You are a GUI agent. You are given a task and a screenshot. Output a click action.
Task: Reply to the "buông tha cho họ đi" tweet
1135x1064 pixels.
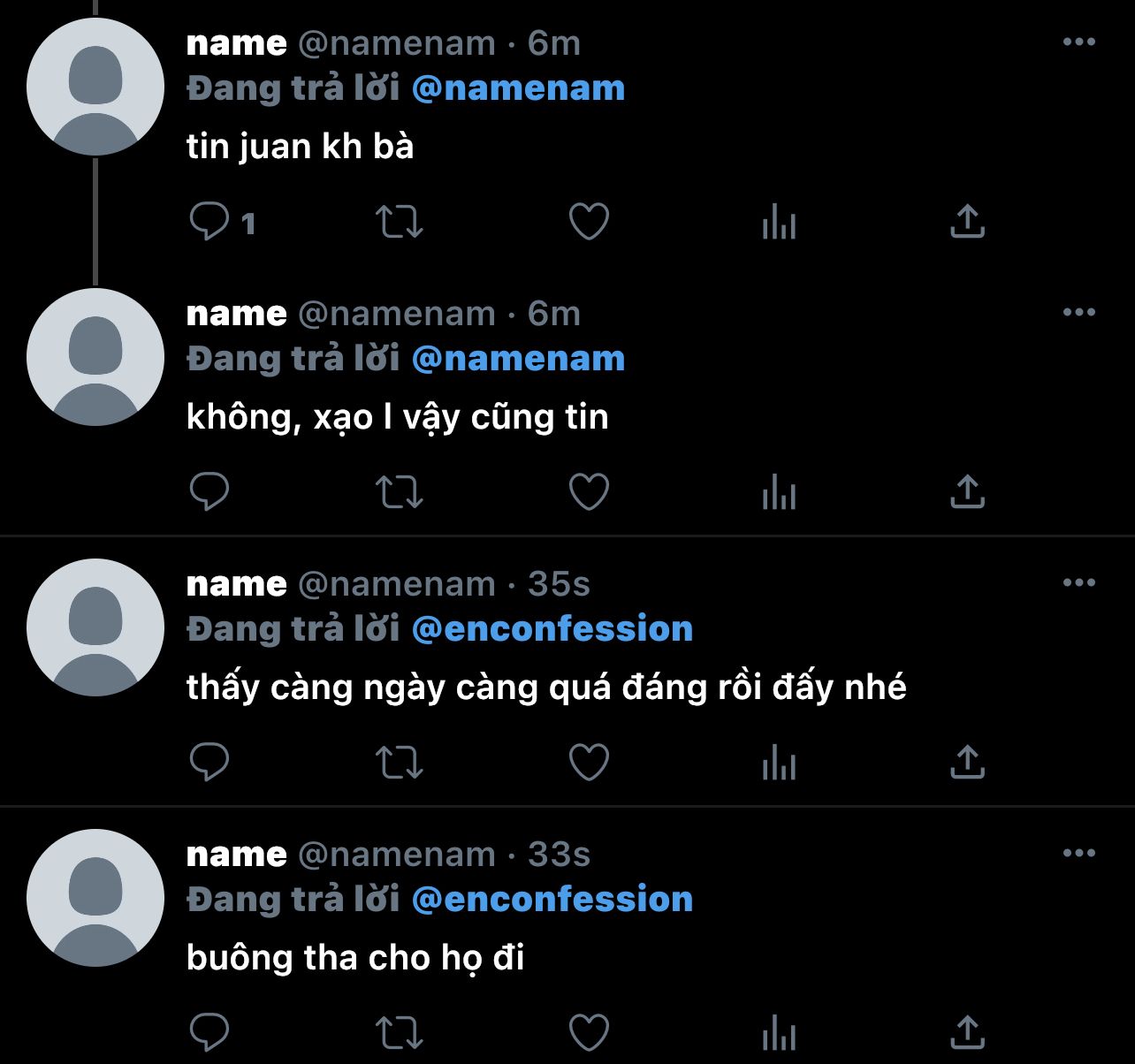click(x=209, y=1032)
